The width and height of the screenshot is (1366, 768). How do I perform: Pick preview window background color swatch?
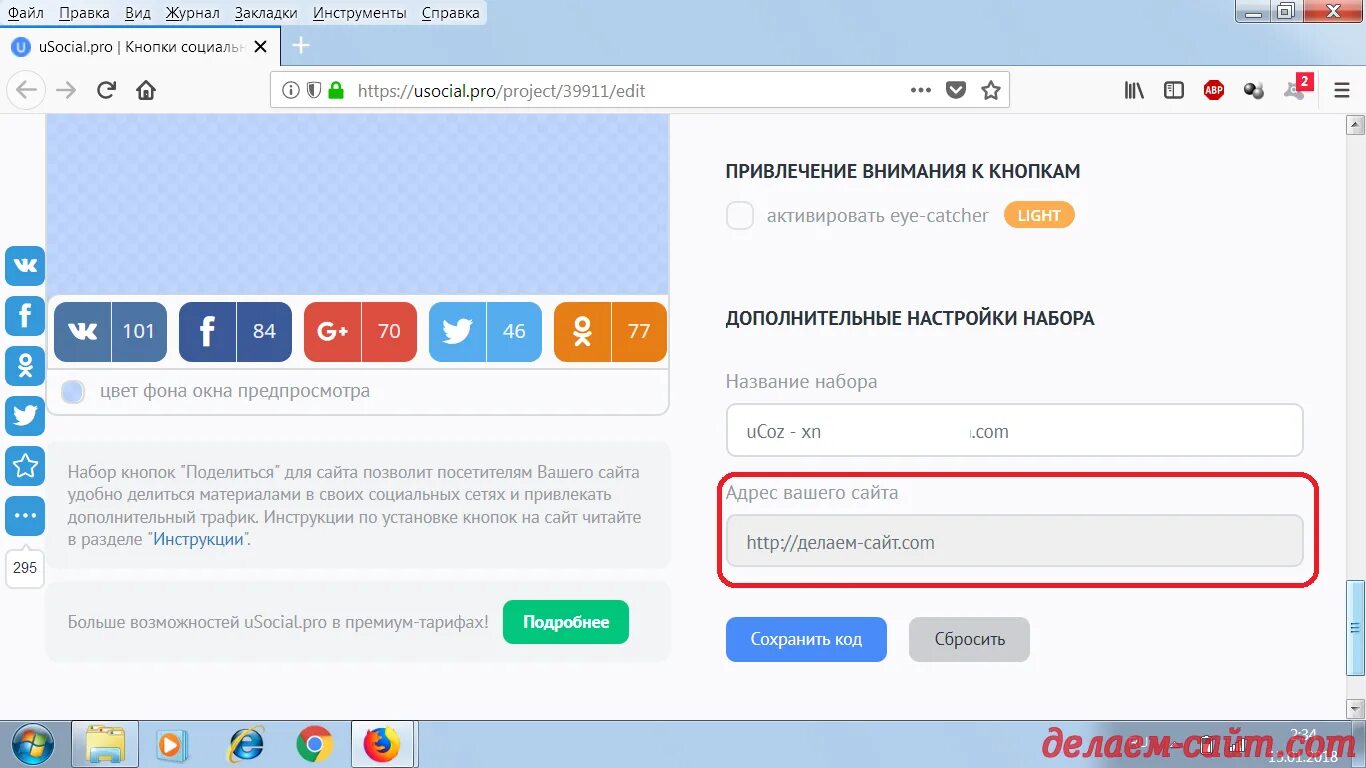pos(73,392)
